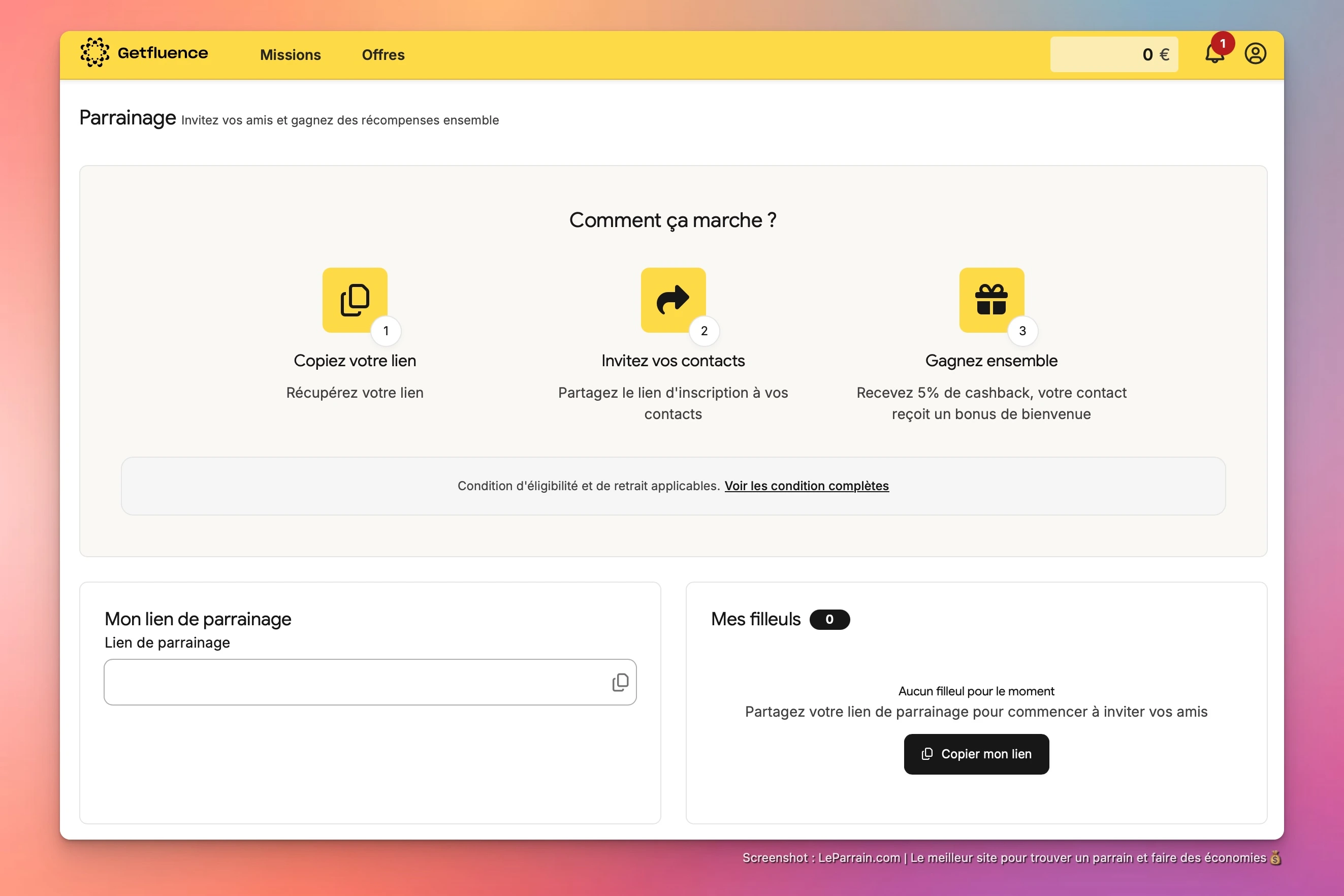The height and width of the screenshot is (896, 1344).
Task: Click the Mes filleuls counter badge showing 0
Action: 830,620
